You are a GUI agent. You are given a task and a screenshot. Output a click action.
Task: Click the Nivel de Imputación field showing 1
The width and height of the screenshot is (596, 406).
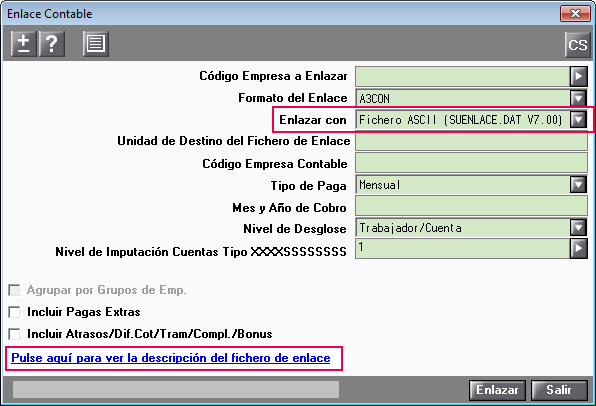tap(463, 249)
